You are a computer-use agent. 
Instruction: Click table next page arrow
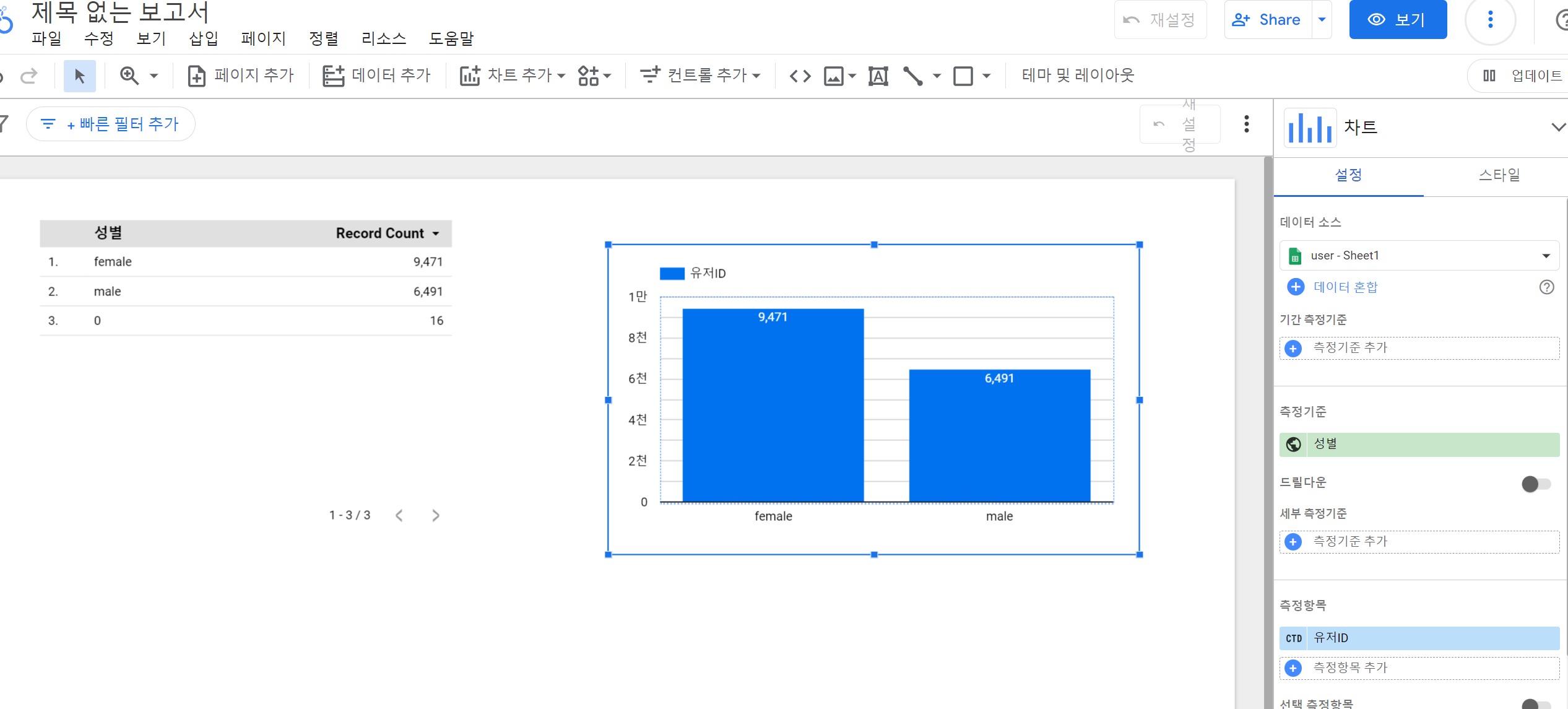[436, 515]
